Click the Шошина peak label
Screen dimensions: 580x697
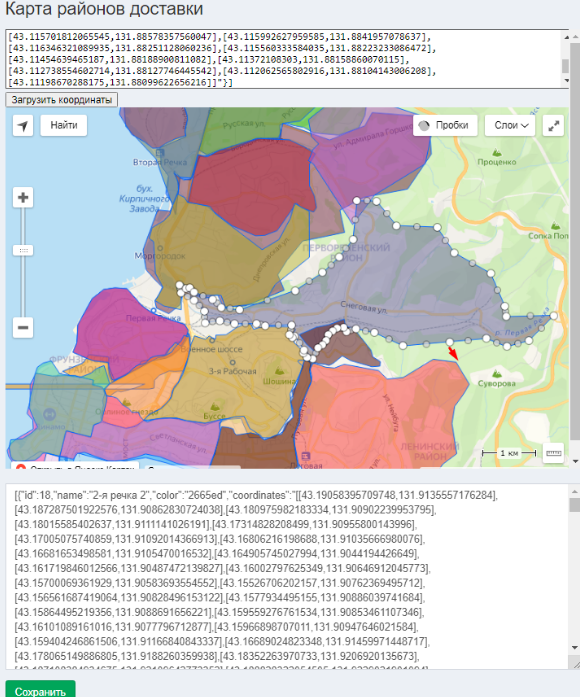(279, 381)
